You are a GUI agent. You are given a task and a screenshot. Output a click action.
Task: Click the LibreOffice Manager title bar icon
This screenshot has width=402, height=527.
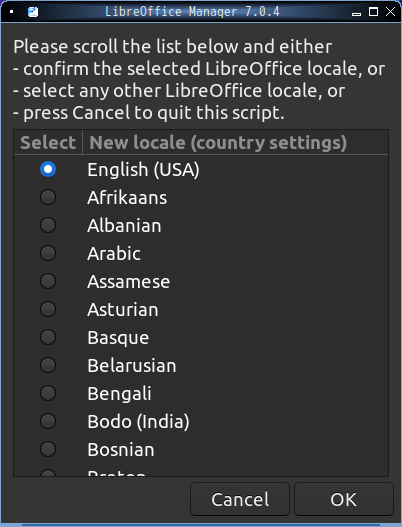[33, 12]
